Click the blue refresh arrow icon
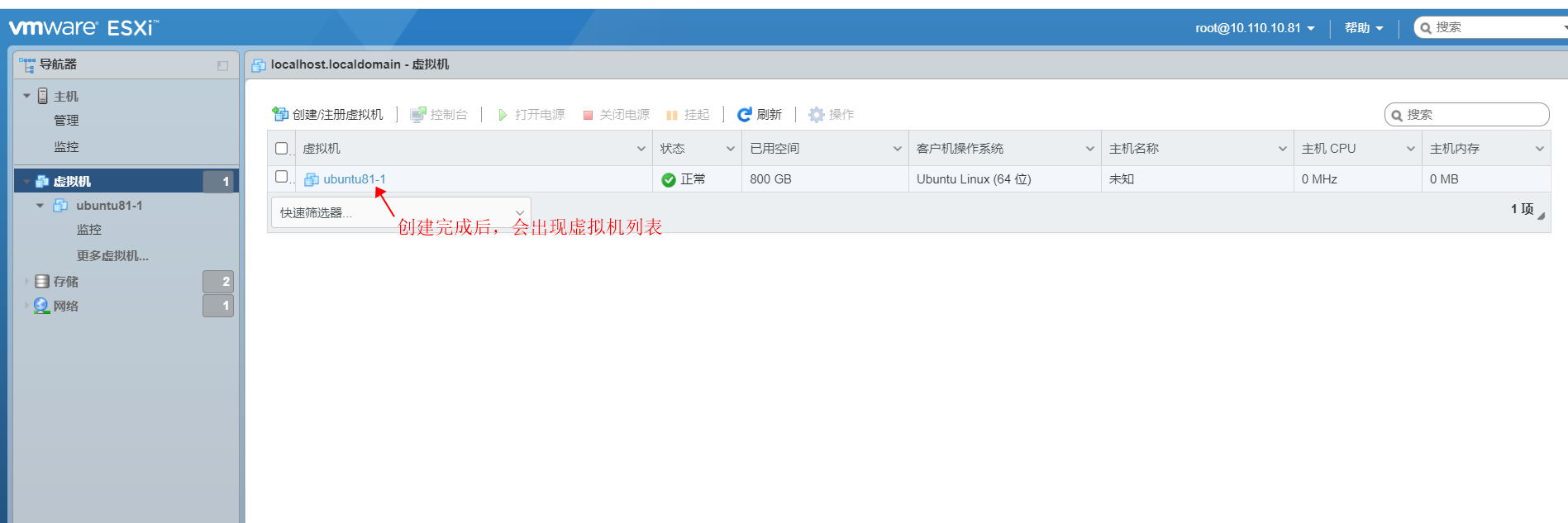Image resolution: width=1568 pixels, height=523 pixels. (x=745, y=114)
